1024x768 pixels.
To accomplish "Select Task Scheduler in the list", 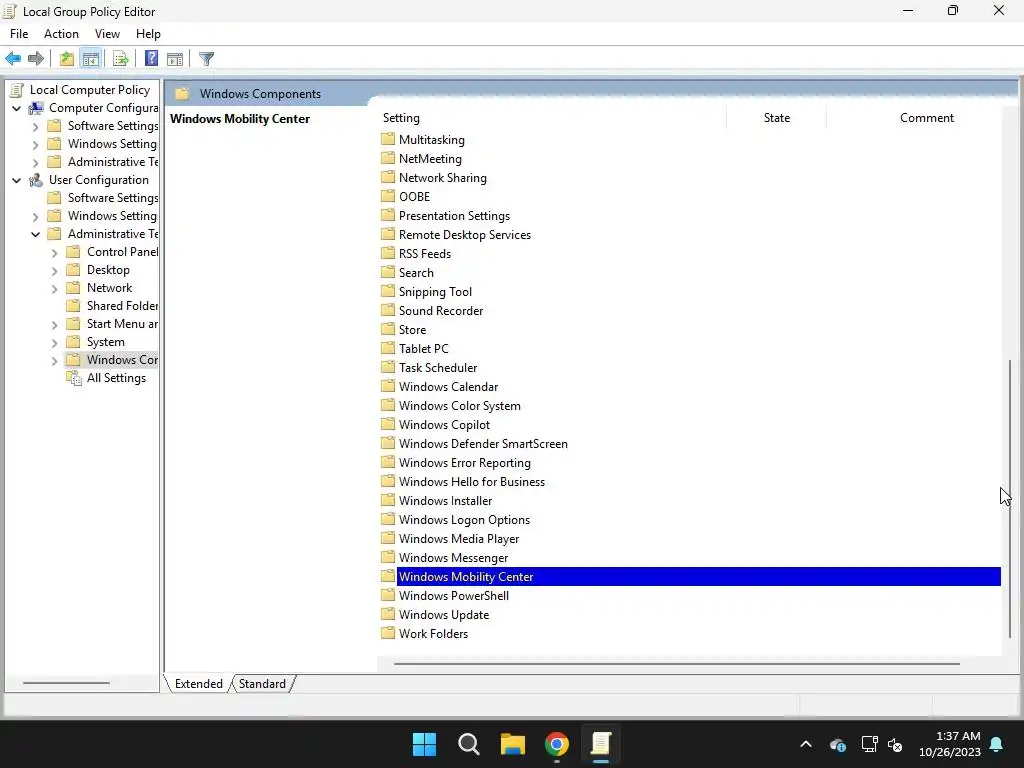I will [438, 368].
